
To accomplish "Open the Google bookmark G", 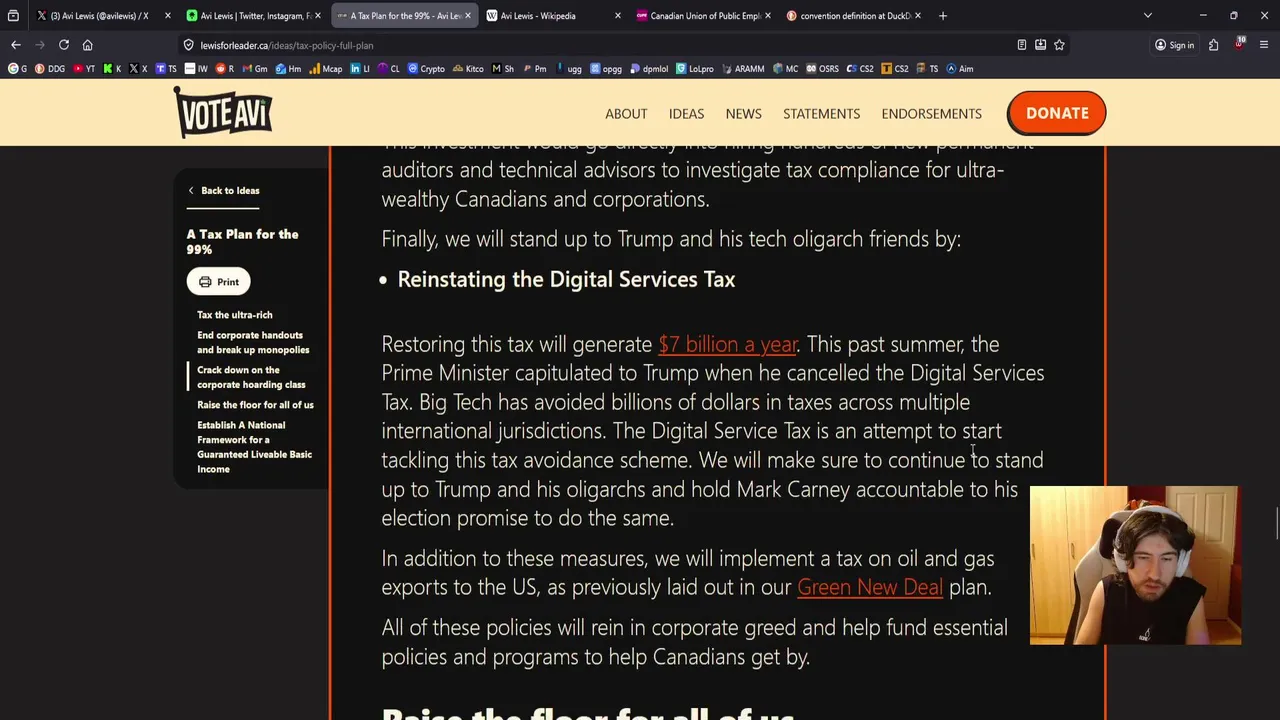I will pyautogui.click(x=18, y=69).
